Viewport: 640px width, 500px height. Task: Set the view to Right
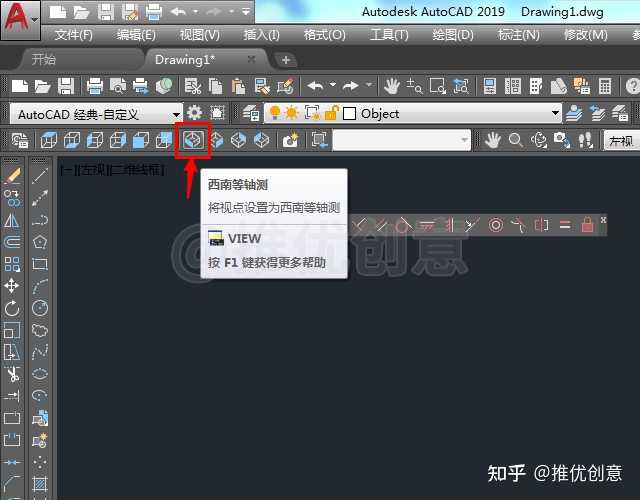[x=118, y=140]
